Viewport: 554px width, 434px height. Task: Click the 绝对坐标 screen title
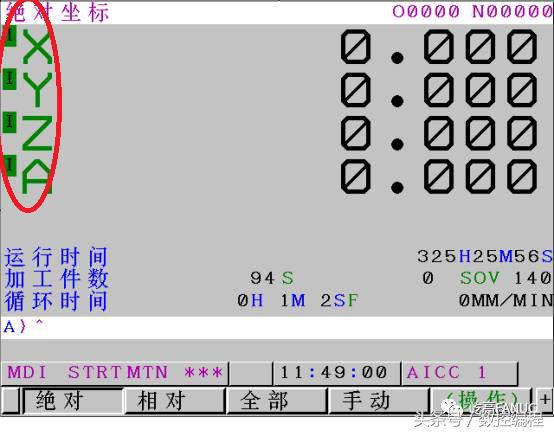(x=57, y=12)
